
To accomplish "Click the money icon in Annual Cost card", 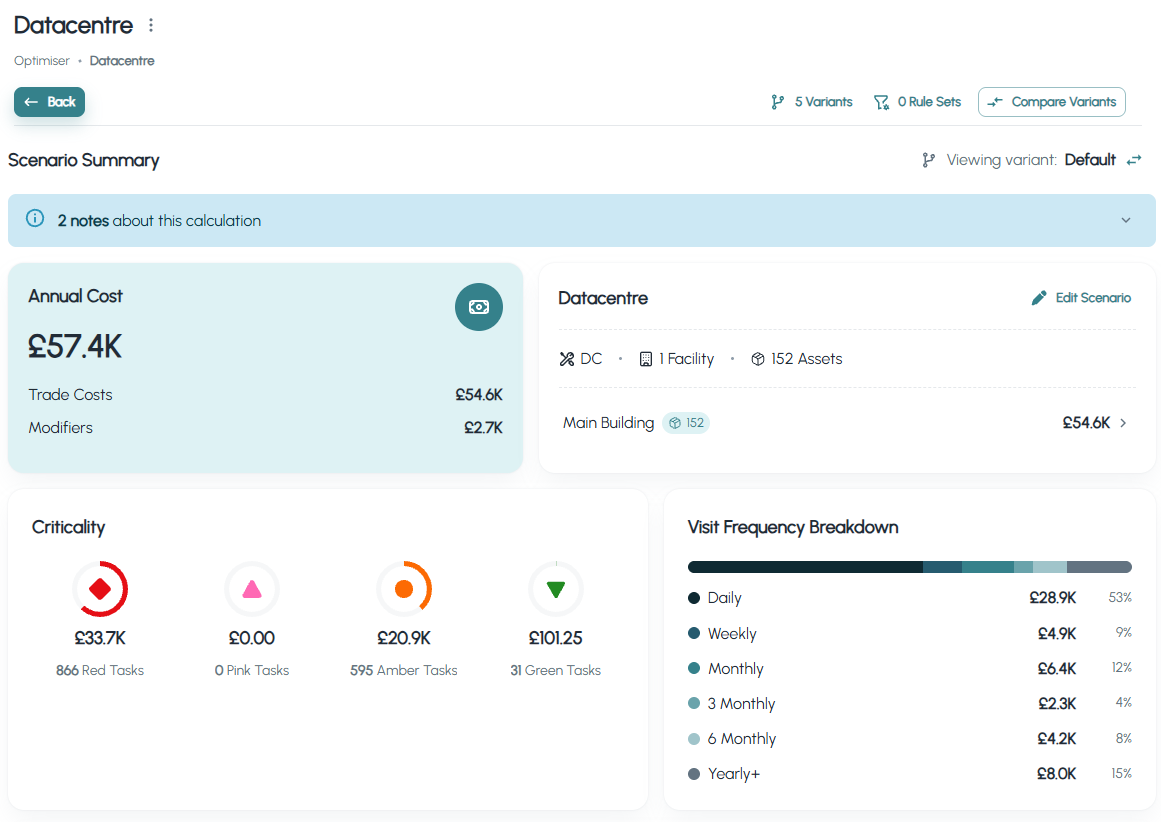I will 478,307.
